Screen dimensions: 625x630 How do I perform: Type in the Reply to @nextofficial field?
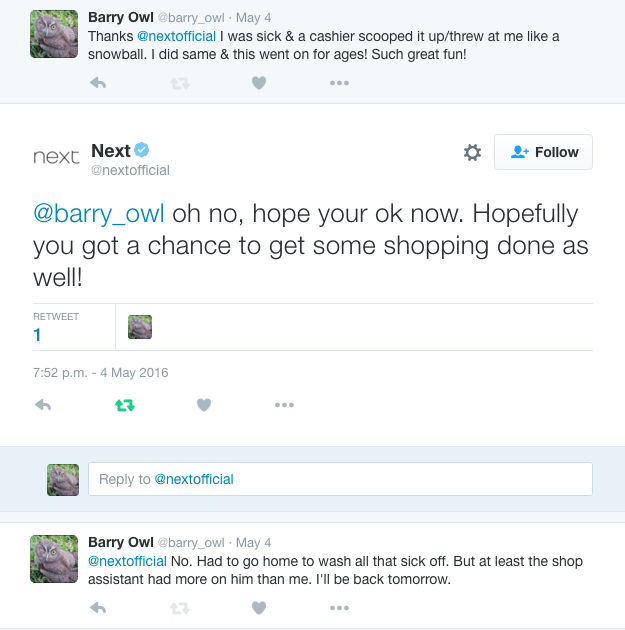click(x=340, y=479)
